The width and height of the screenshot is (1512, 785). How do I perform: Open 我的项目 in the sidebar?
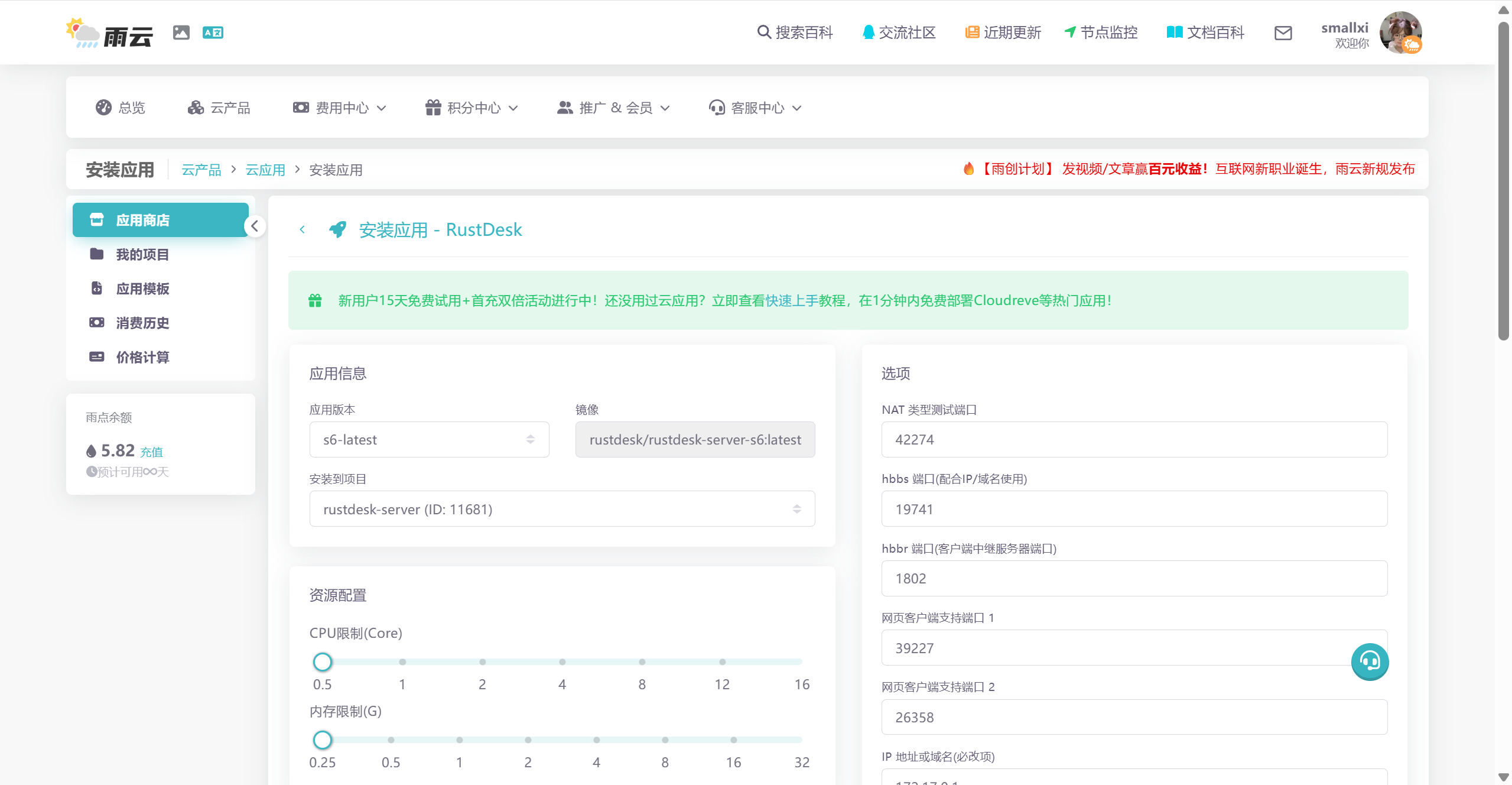(142, 255)
